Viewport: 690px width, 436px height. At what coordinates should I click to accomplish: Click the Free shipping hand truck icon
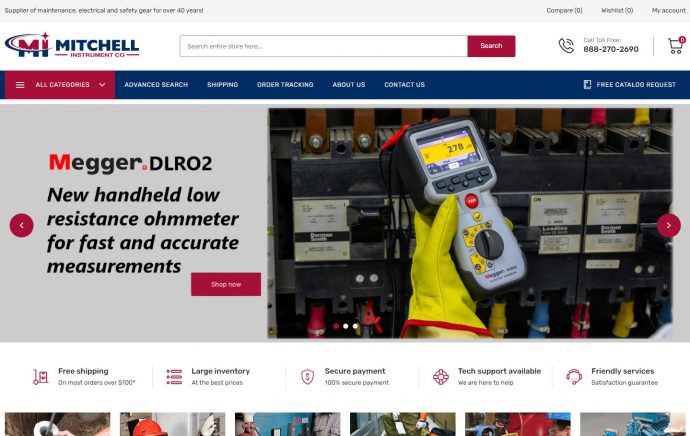[x=40, y=377]
